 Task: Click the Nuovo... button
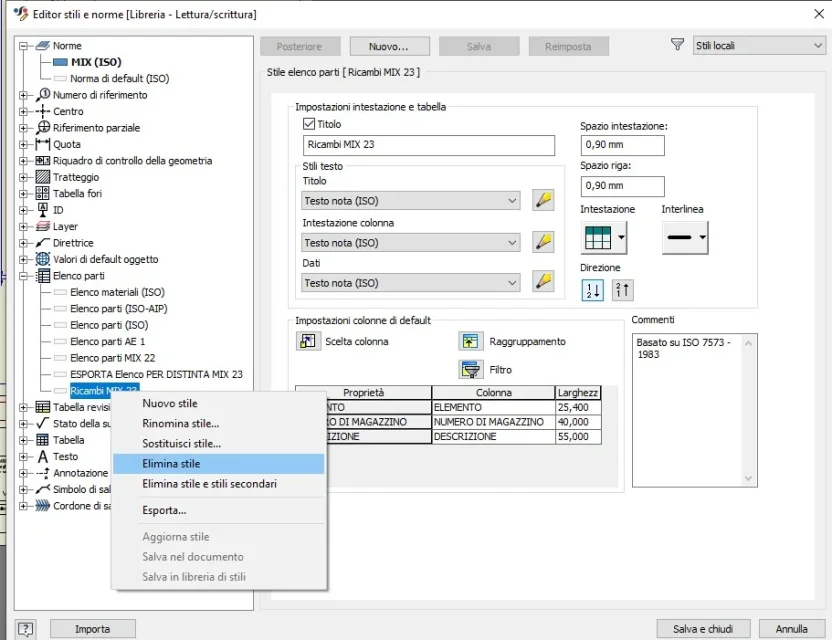[x=389, y=47]
